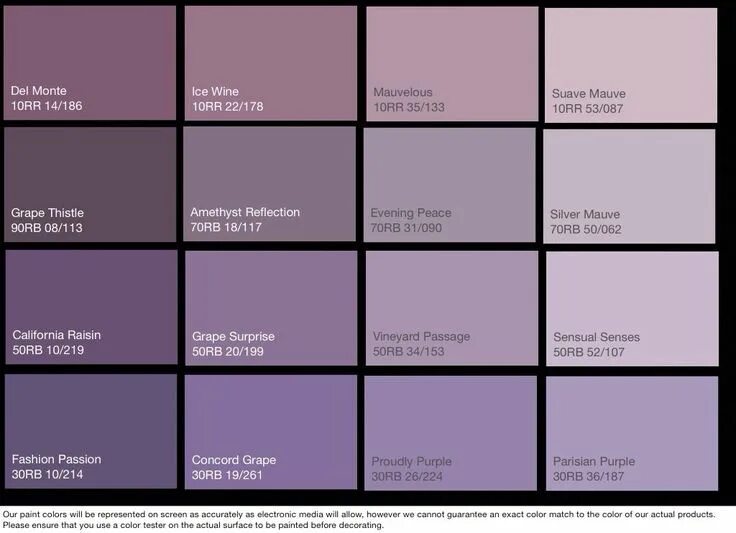This screenshot has height=533, width=736.
Task: Click the disclaimer line starting "Please ensure"
Action: (193, 525)
